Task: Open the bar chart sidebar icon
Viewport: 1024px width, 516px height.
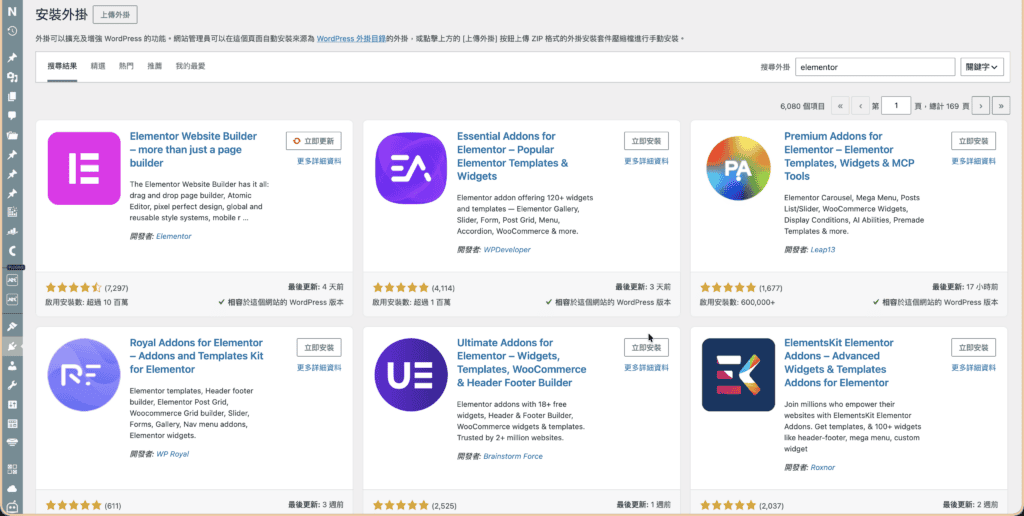Action: [x=12, y=231]
